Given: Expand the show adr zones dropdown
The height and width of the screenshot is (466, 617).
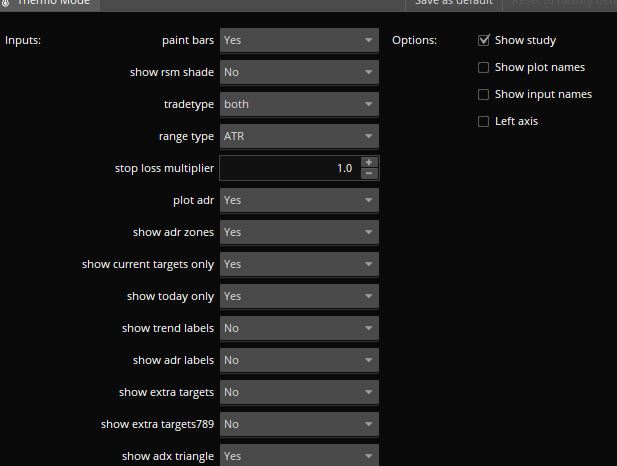Looking at the screenshot, I should 299,232.
